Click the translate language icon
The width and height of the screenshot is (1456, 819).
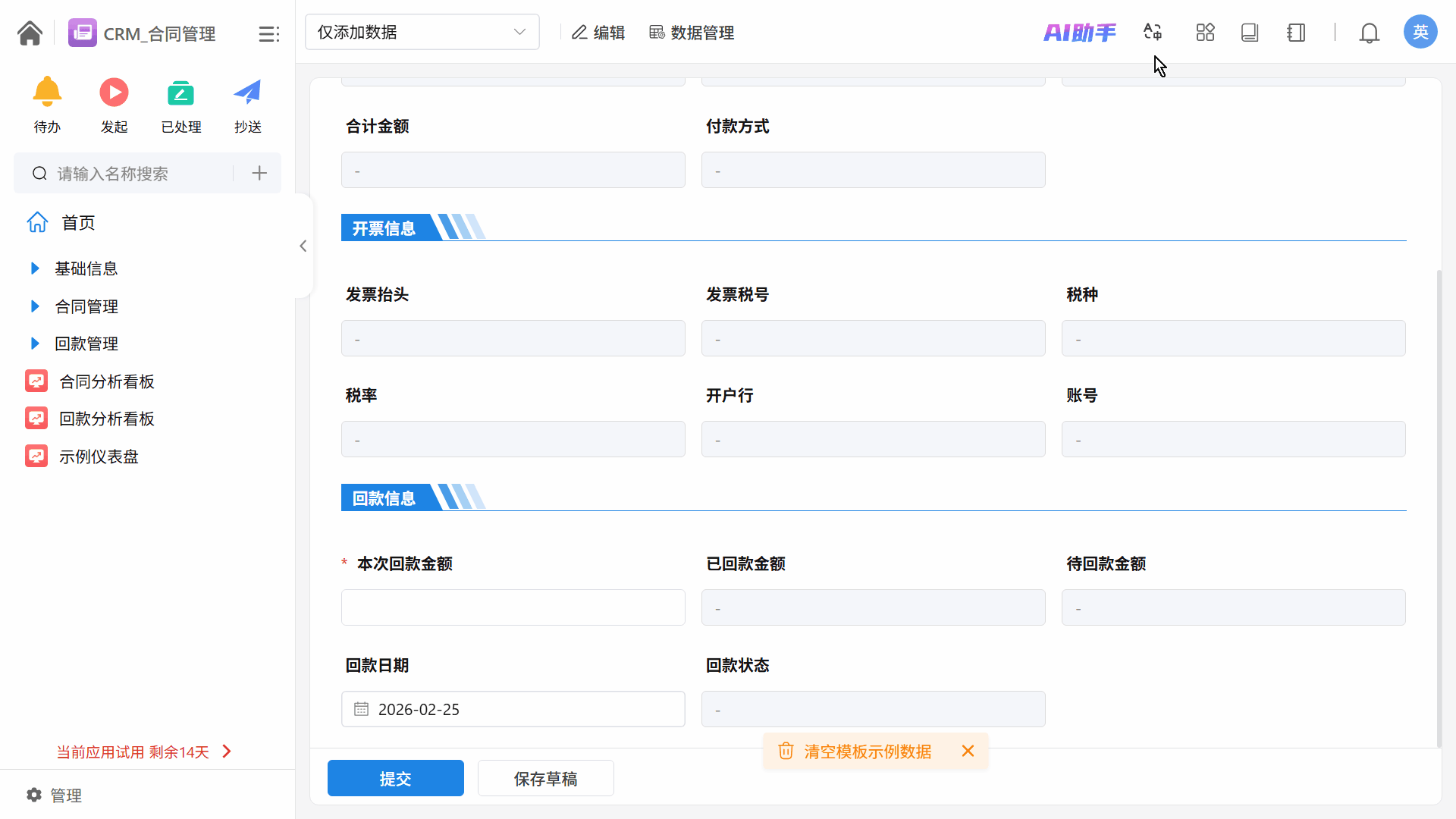1153,33
